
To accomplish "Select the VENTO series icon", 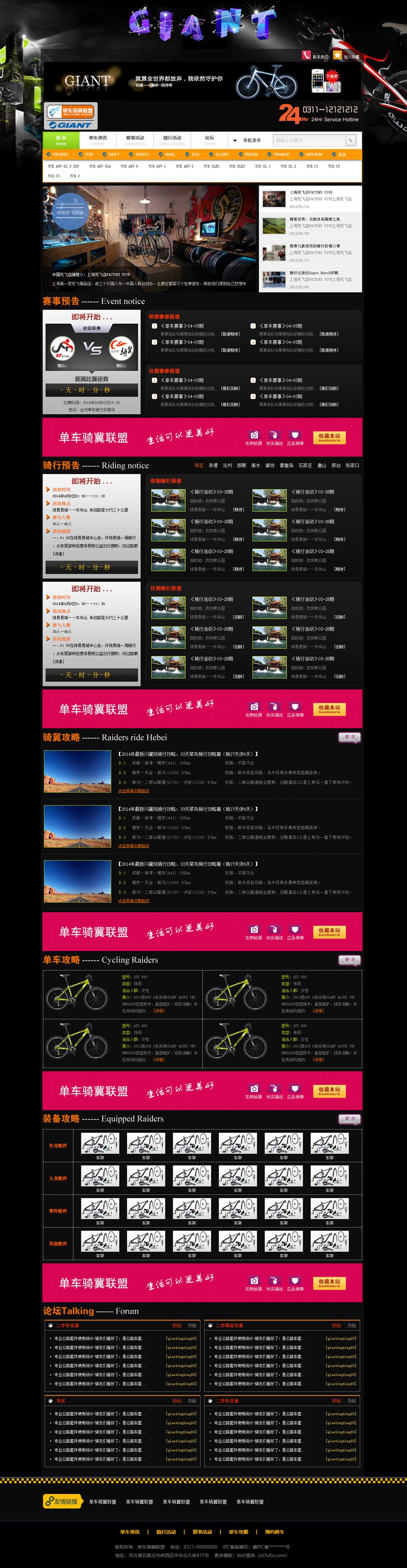I will [132, 155].
